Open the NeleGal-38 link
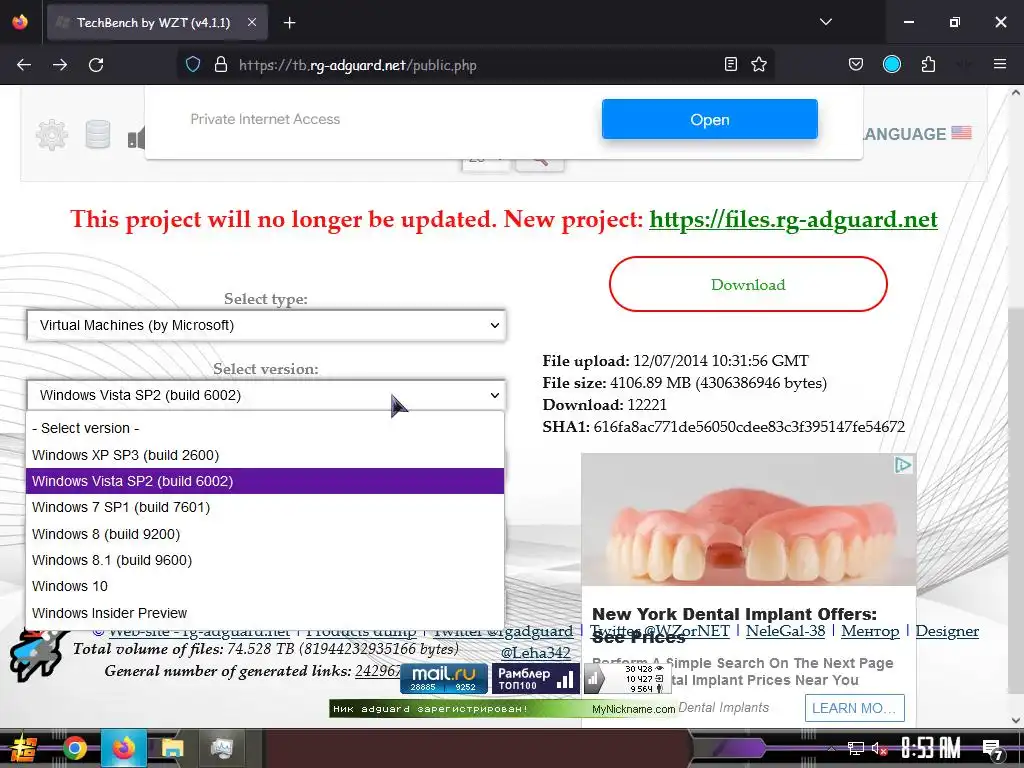Image resolution: width=1024 pixels, height=768 pixels. coord(786,631)
